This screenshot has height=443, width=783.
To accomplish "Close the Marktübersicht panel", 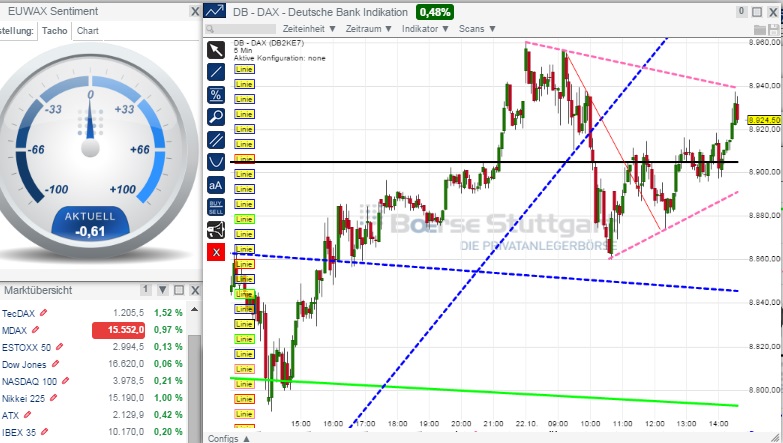I will [x=195, y=290].
